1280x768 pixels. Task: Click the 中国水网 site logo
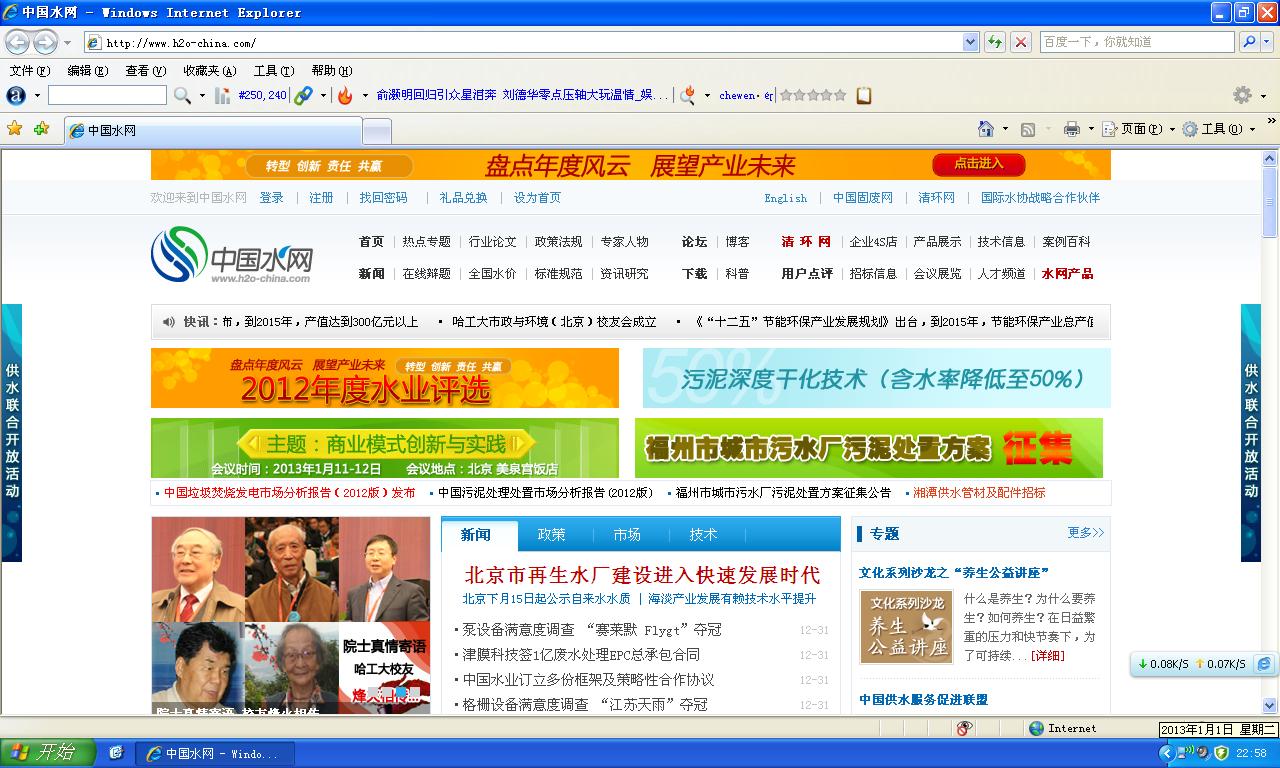(x=232, y=255)
